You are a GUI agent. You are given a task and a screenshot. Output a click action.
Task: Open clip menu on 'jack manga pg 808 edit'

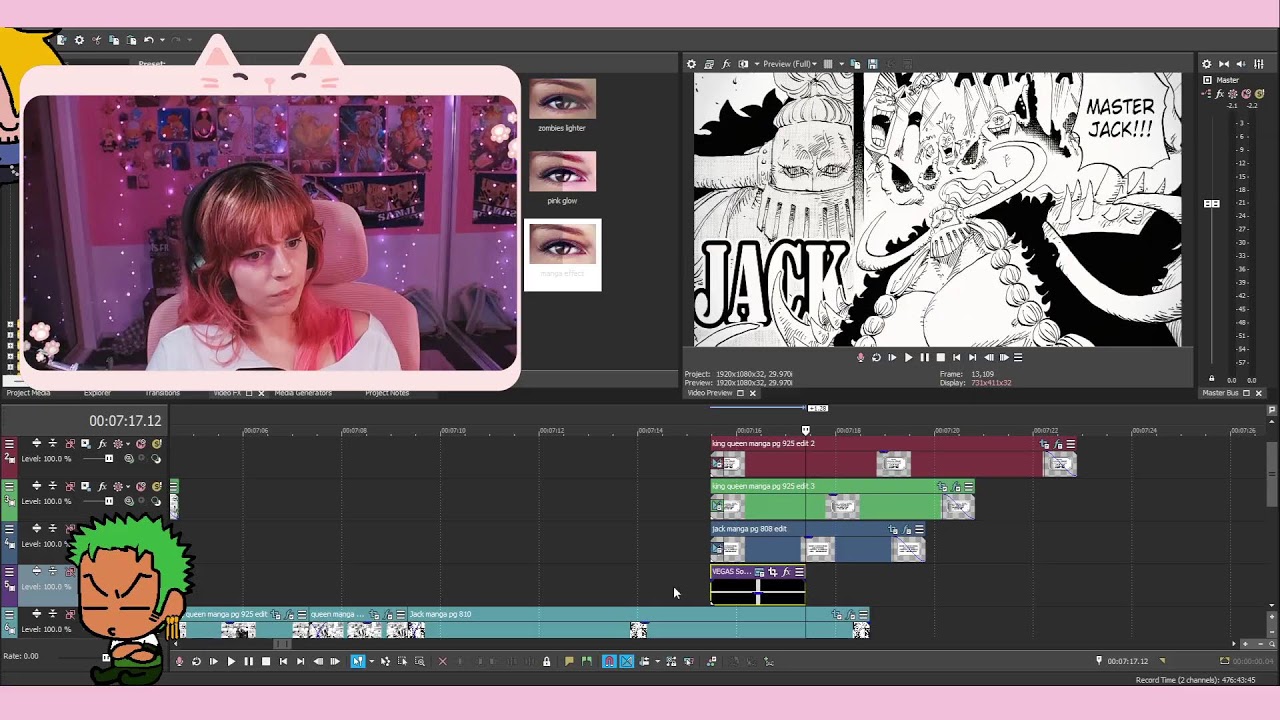pyautogui.click(x=920, y=530)
